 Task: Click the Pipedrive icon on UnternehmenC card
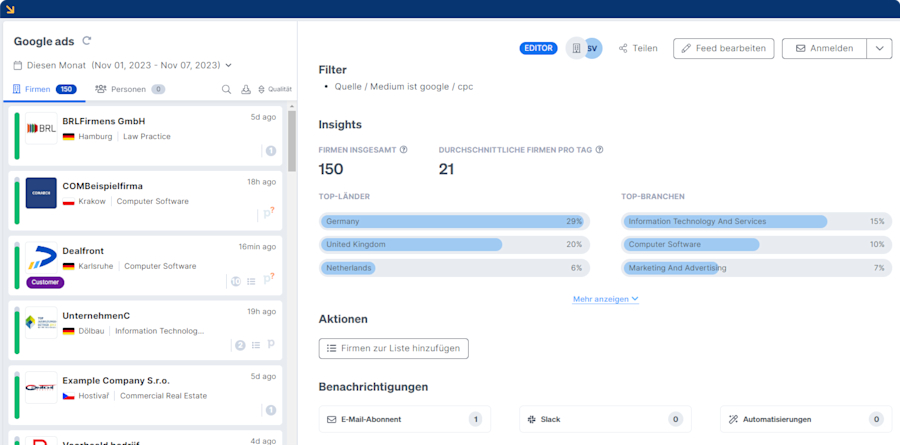271,345
